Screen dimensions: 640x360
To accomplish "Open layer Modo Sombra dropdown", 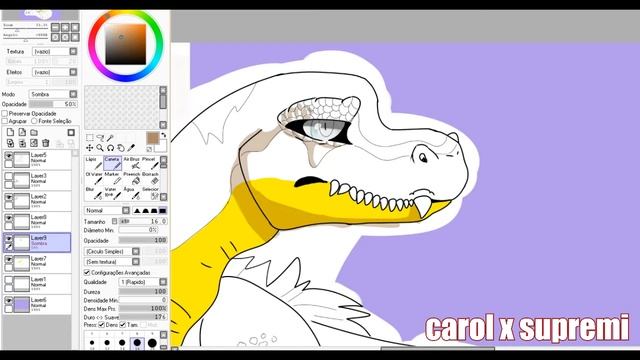I will coord(53,94).
